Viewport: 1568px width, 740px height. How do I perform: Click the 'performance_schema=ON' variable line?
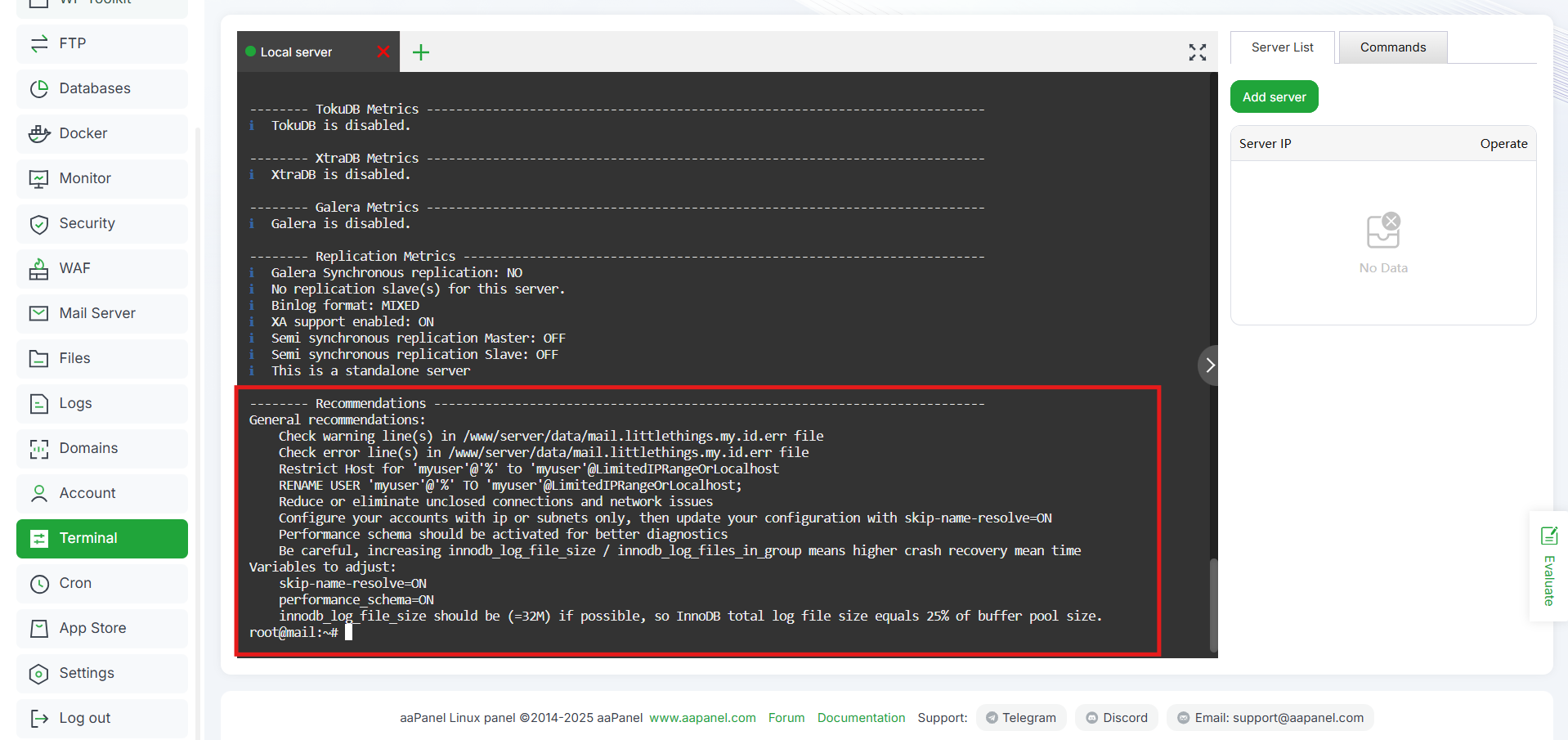(x=356, y=599)
